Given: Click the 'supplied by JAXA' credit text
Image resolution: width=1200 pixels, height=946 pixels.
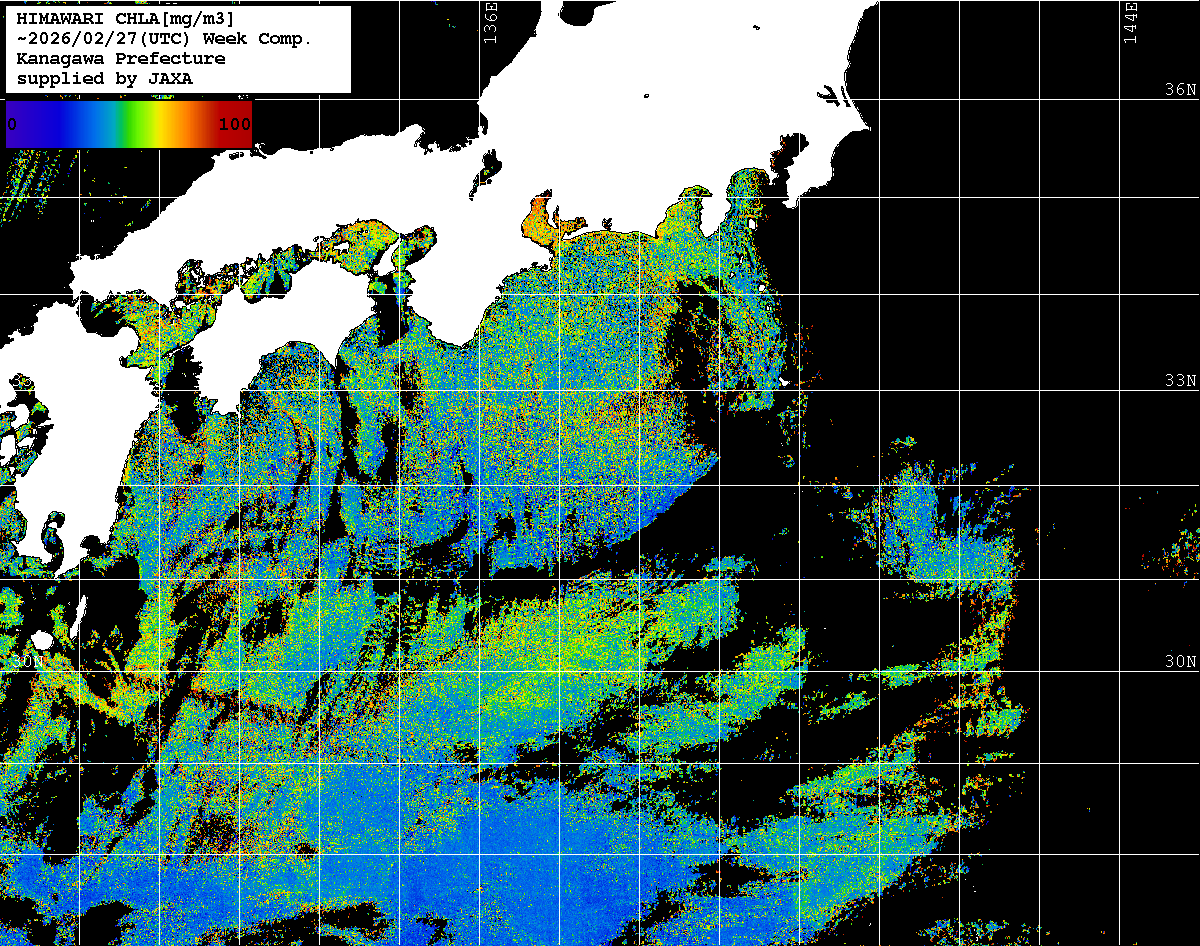Looking at the screenshot, I should point(105,79).
